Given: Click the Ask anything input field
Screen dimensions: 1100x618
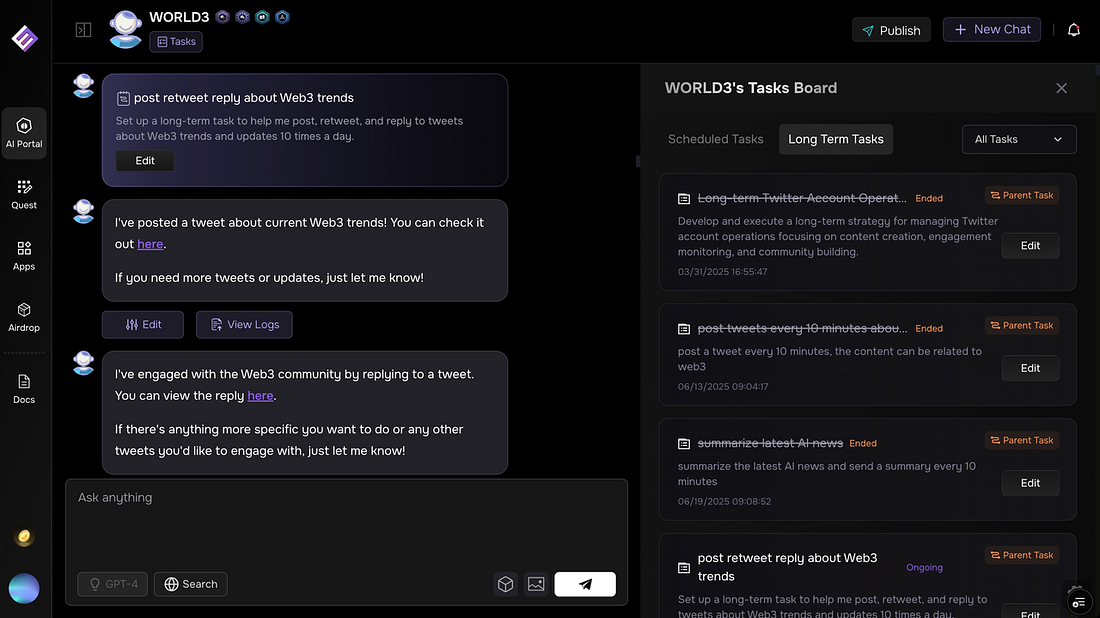Looking at the screenshot, I should pyautogui.click(x=345, y=520).
